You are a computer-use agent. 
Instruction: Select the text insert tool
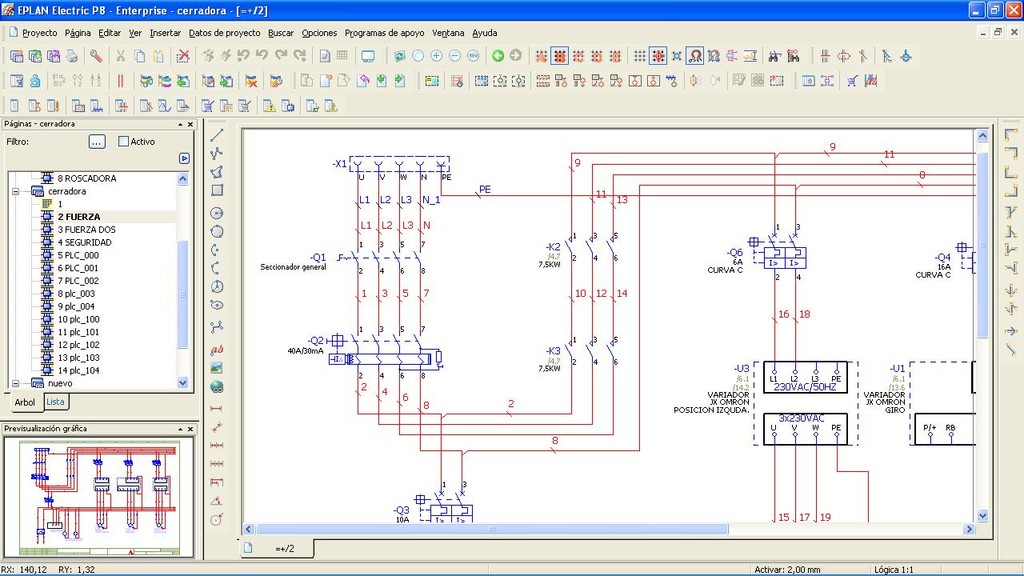pyautogui.click(x=217, y=349)
